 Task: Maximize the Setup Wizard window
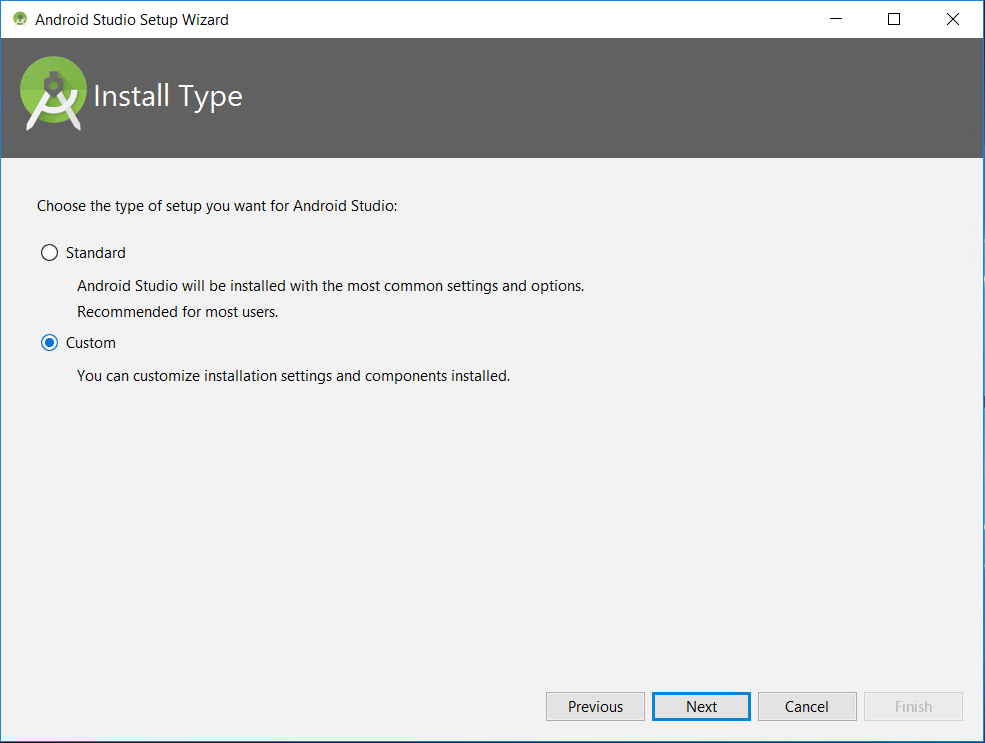[x=894, y=19]
